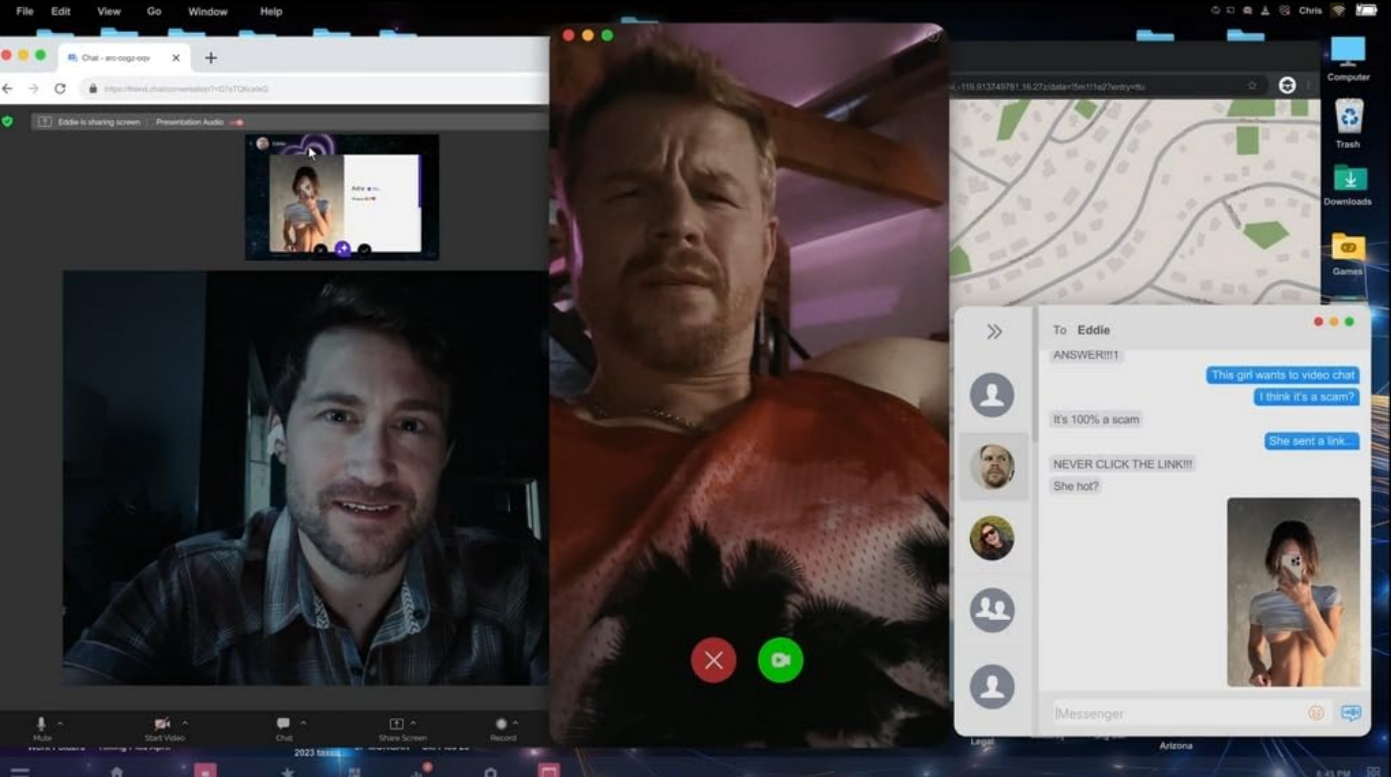Select the Chat browser tab
The height and width of the screenshot is (777, 1391).
115,58
